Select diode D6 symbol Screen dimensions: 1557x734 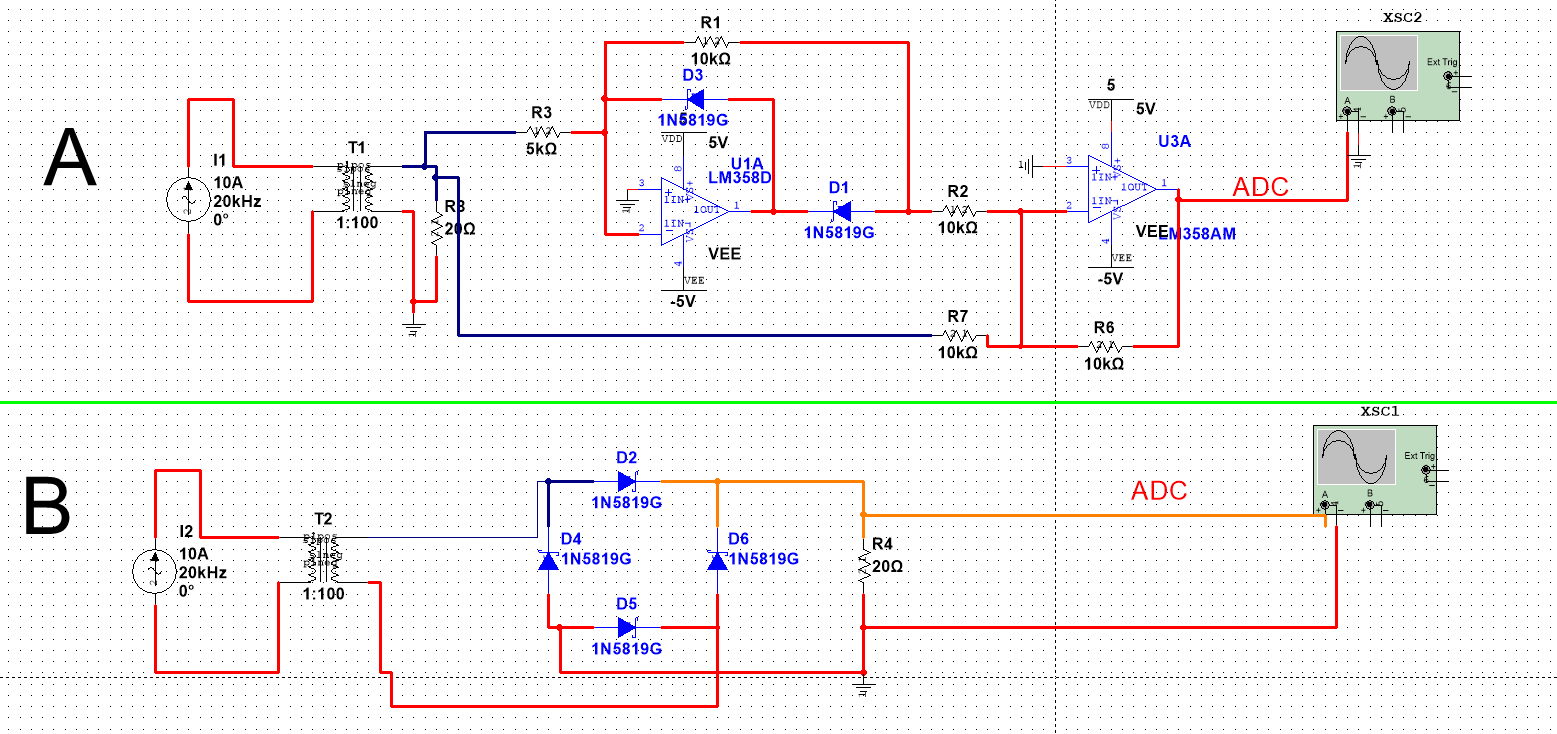(717, 560)
